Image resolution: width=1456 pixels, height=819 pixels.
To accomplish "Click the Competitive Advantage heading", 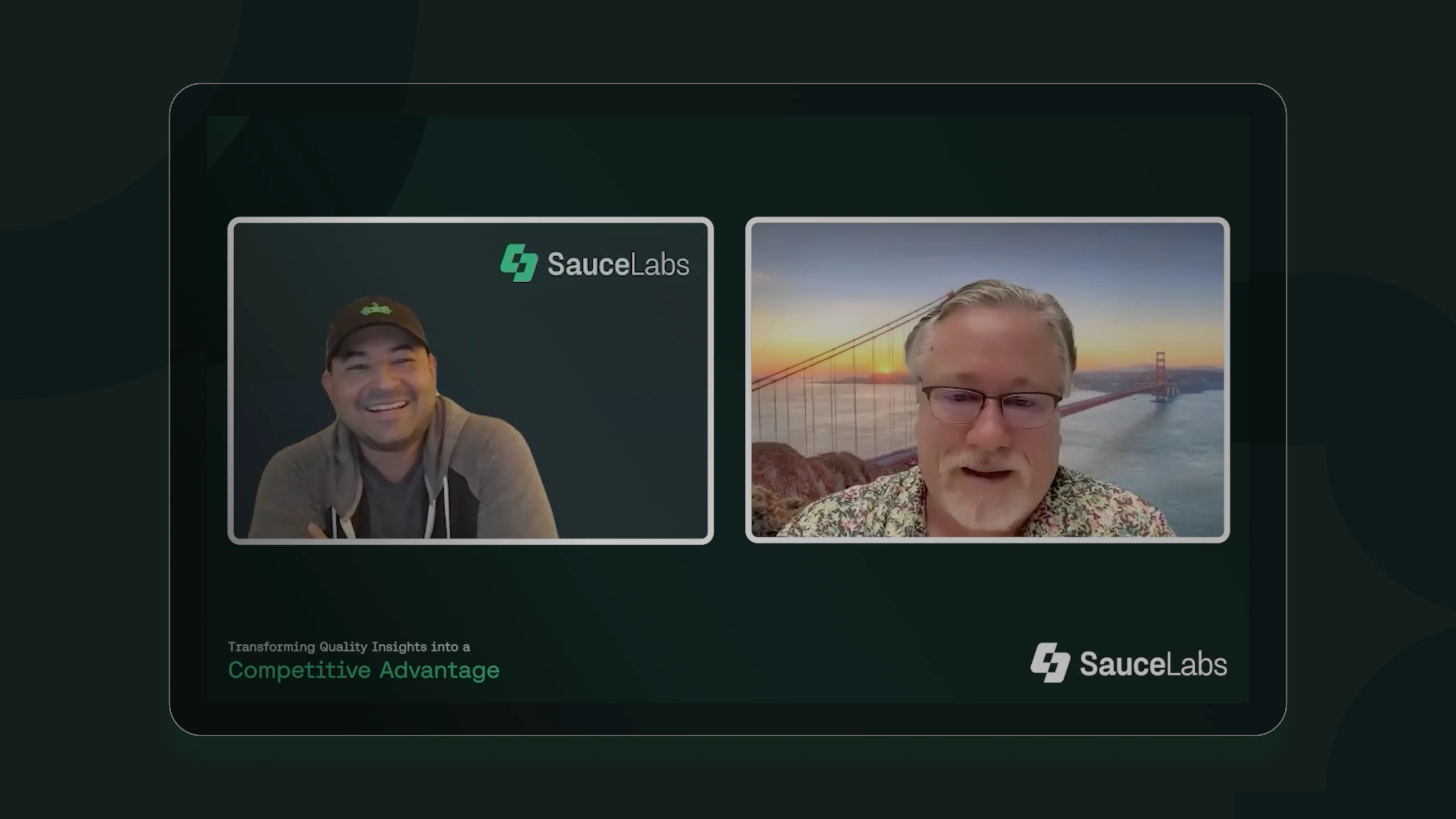I will pos(363,670).
